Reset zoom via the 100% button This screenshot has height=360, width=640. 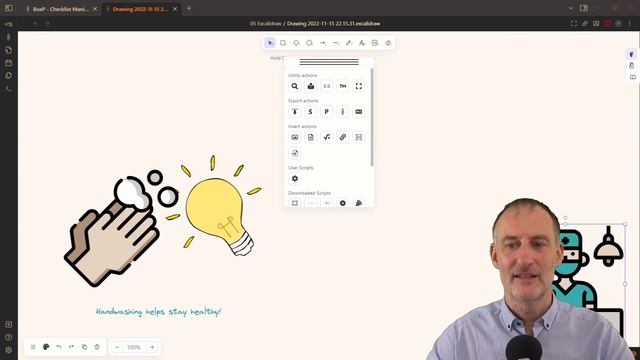tap(134, 347)
